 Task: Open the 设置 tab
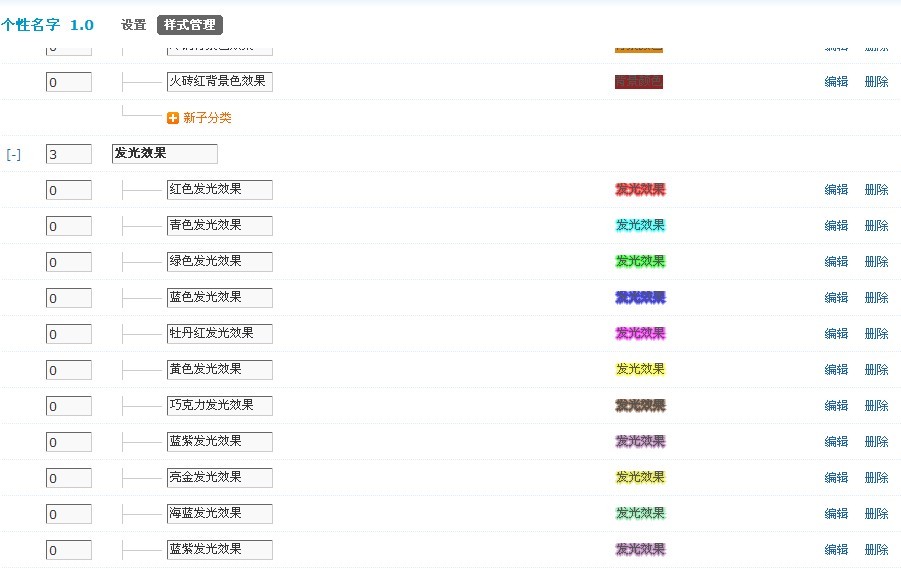(133, 25)
